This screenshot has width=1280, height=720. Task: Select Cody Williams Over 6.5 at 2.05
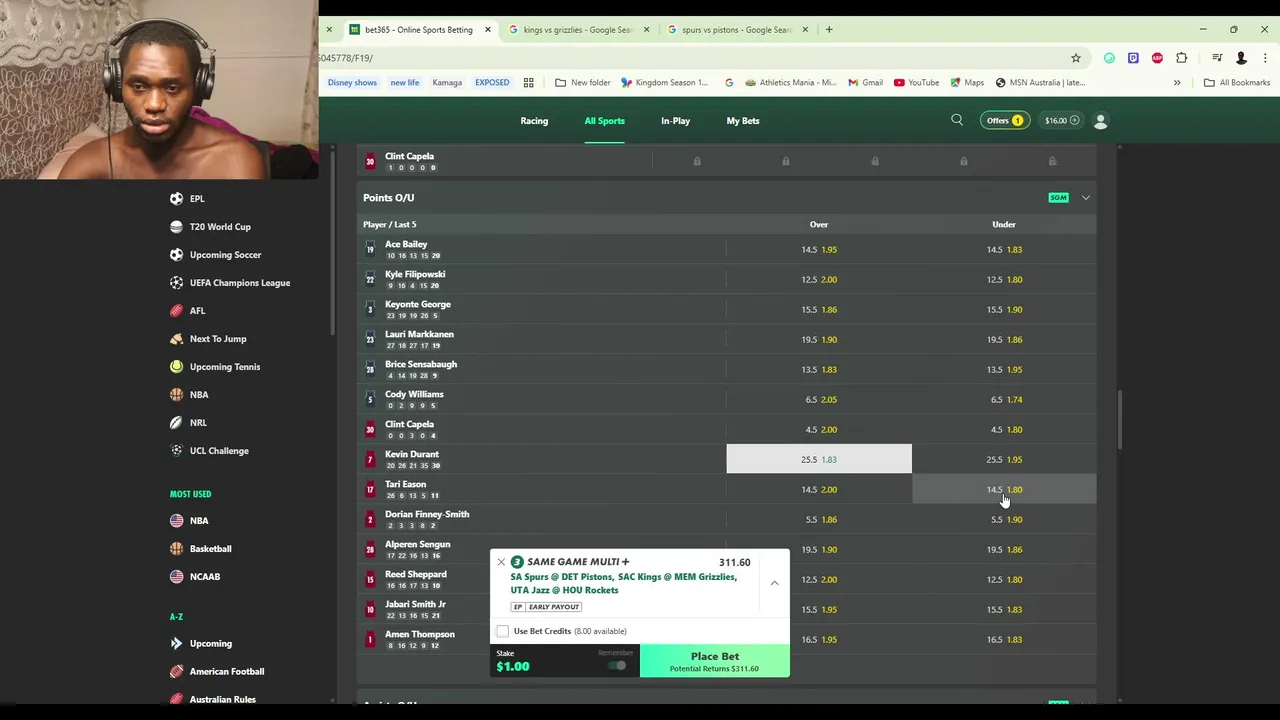click(819, 400)
